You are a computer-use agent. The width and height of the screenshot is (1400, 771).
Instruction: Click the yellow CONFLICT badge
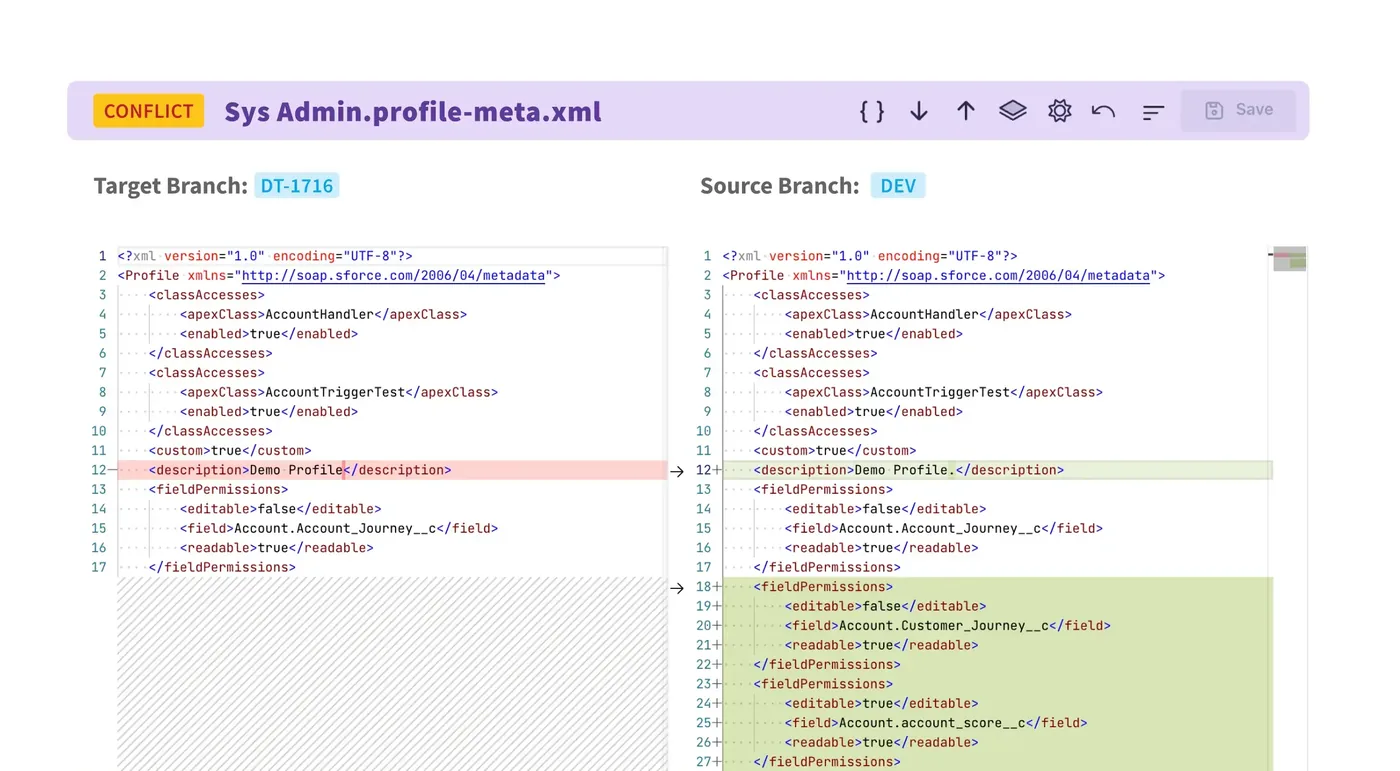point(148,111)
